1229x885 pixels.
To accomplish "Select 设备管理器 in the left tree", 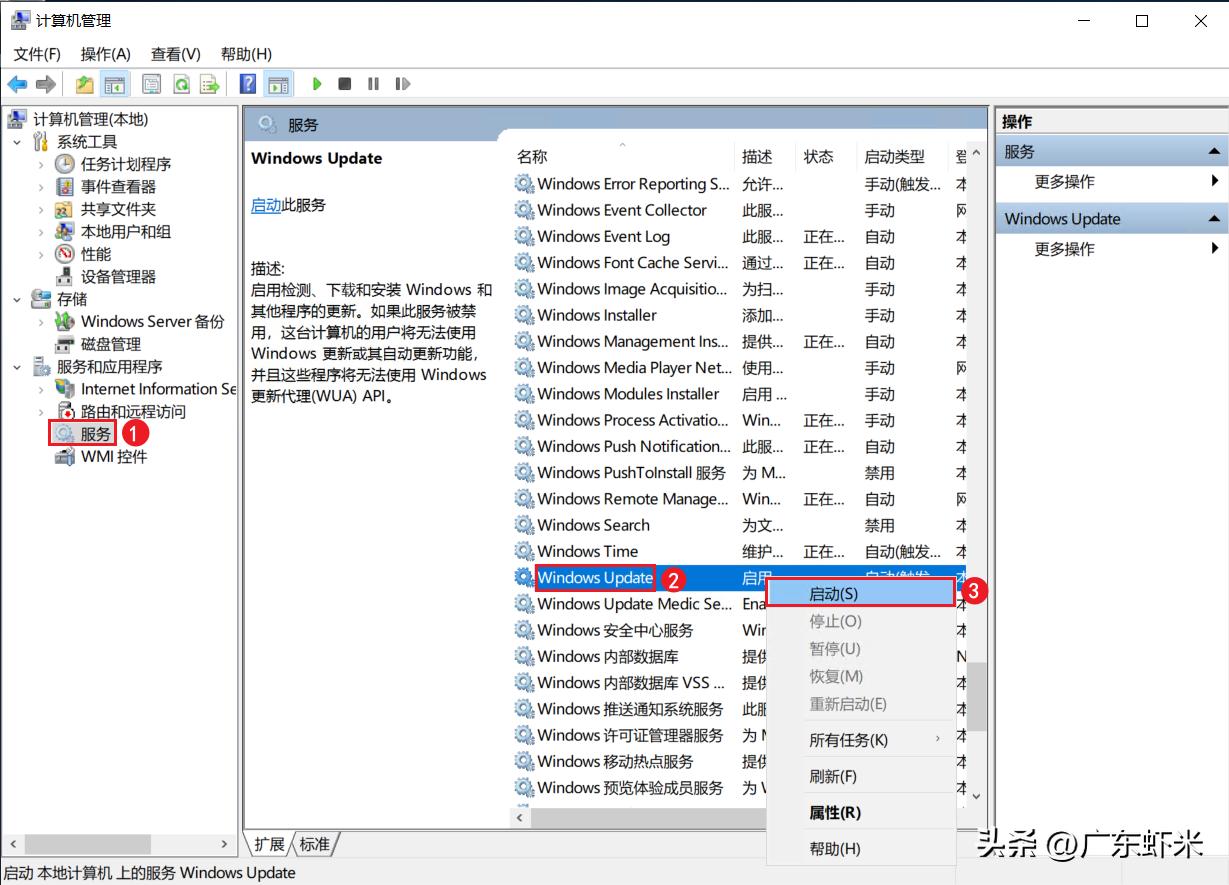I will coord(118,277).
